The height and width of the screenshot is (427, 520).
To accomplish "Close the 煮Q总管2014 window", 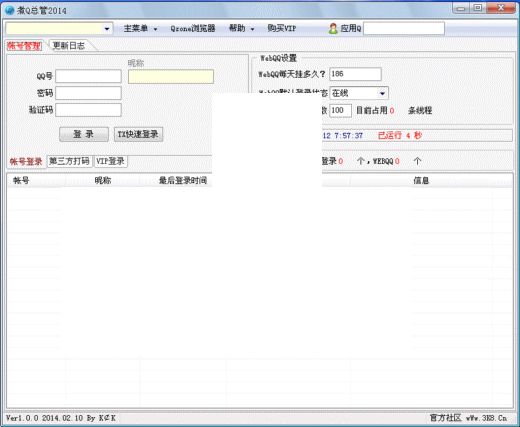I will pyautogui.click(x=501, y=8).
